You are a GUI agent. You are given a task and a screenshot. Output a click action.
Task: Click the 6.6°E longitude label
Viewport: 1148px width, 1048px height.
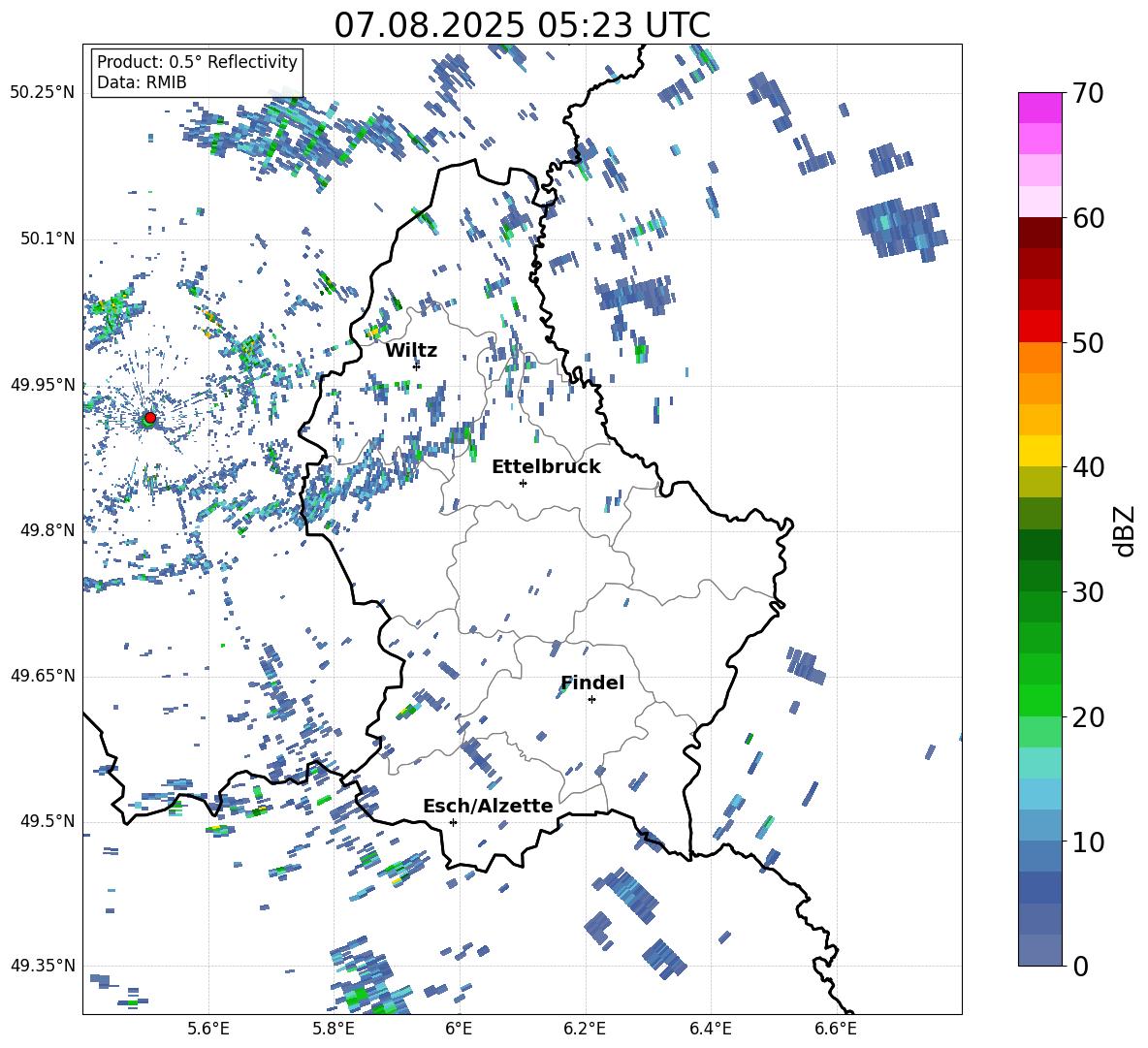(836, 1029)
